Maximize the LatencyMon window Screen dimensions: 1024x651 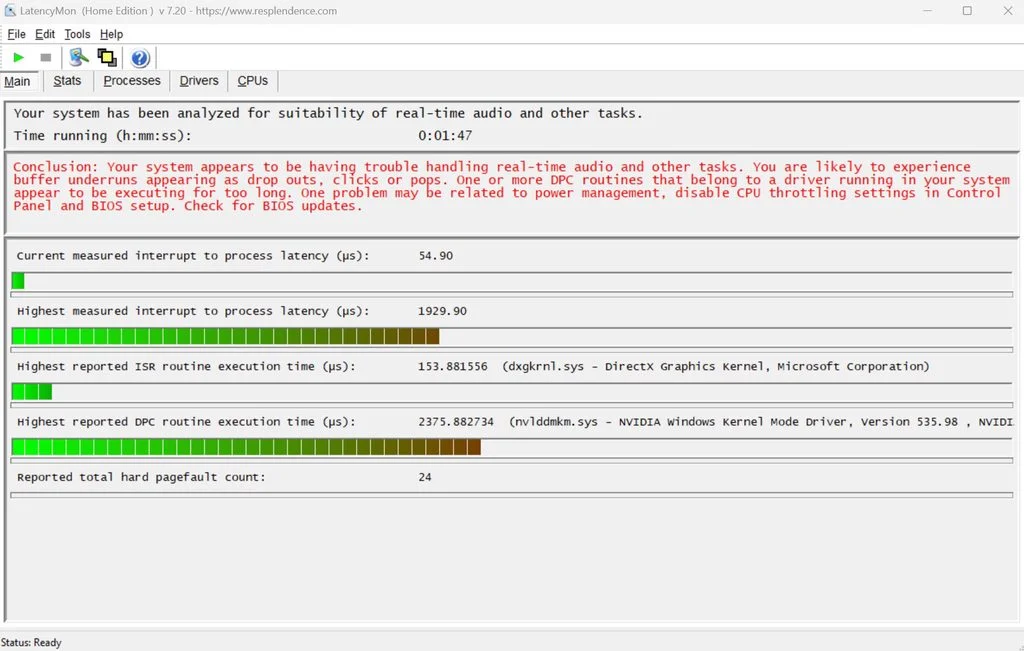pos(967,10)
